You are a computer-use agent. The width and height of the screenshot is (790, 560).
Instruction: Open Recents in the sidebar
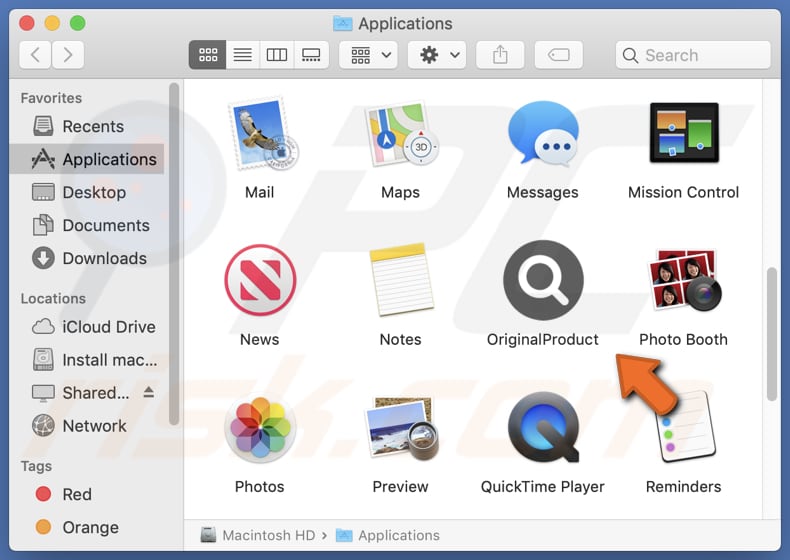coord(87,126)
